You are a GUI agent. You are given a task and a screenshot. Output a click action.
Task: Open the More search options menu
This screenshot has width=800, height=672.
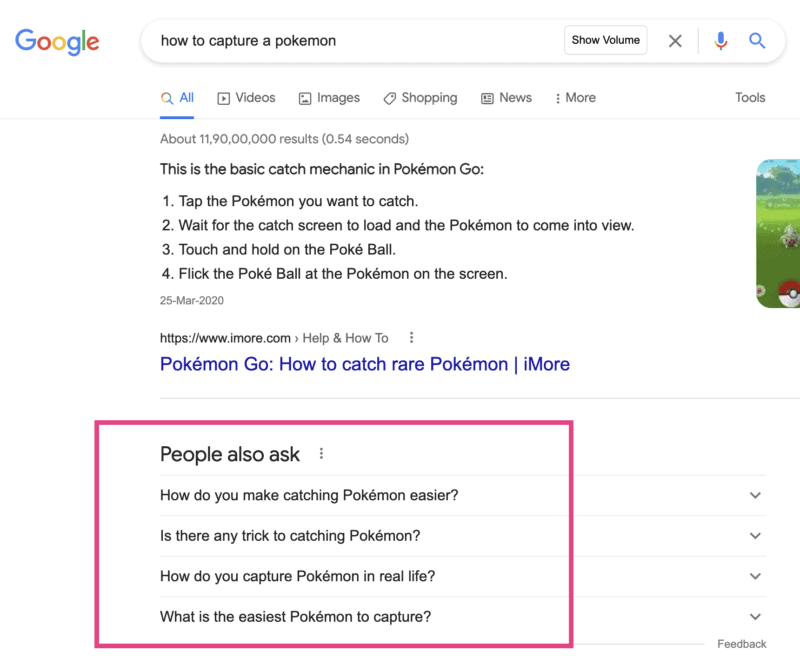(x=575, y=98)
